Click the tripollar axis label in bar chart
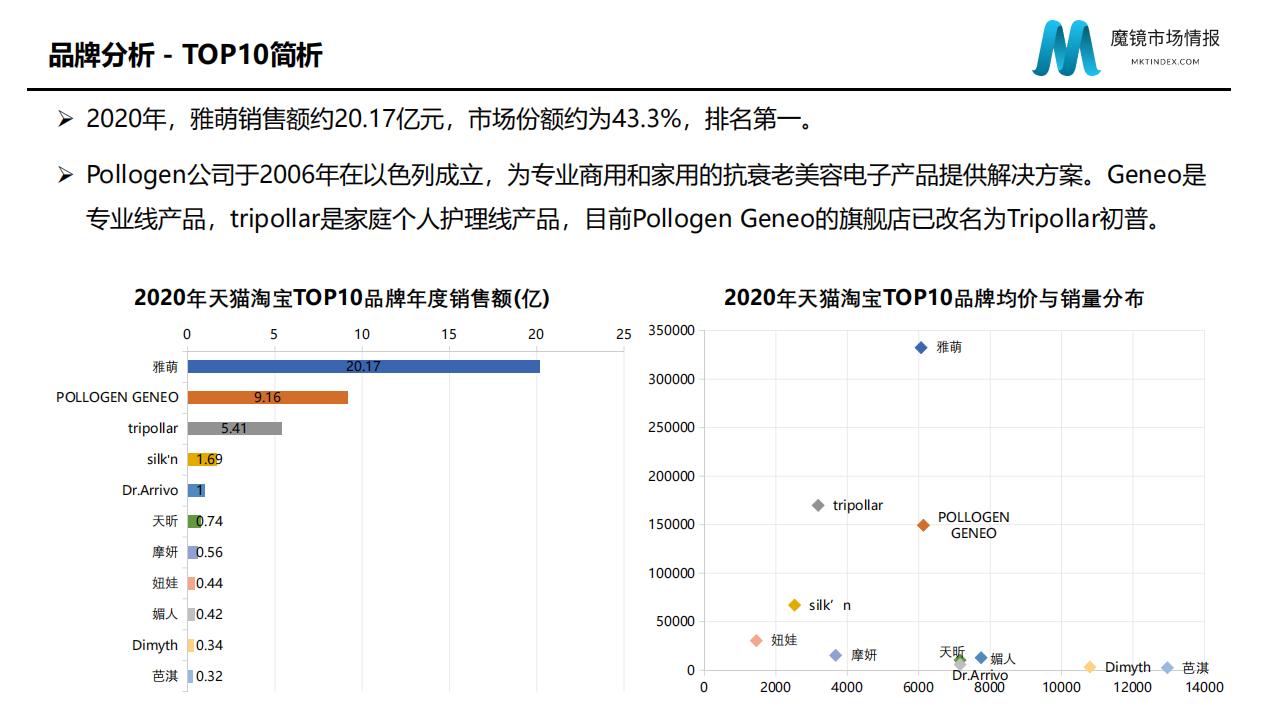The width and height of the screenshot is (1280, 720). pos(153,428)
